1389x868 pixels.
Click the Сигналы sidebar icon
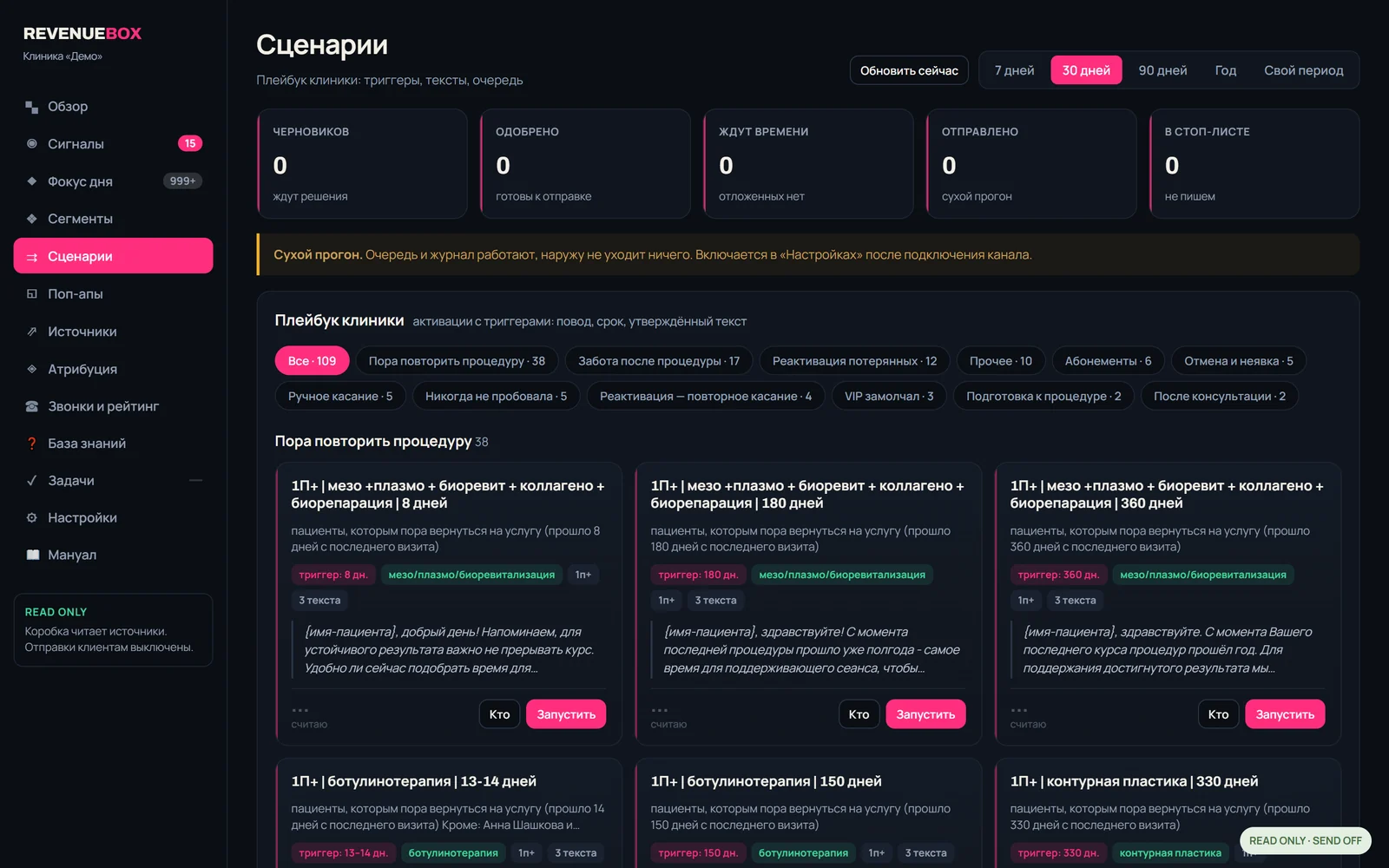(32, 144)
